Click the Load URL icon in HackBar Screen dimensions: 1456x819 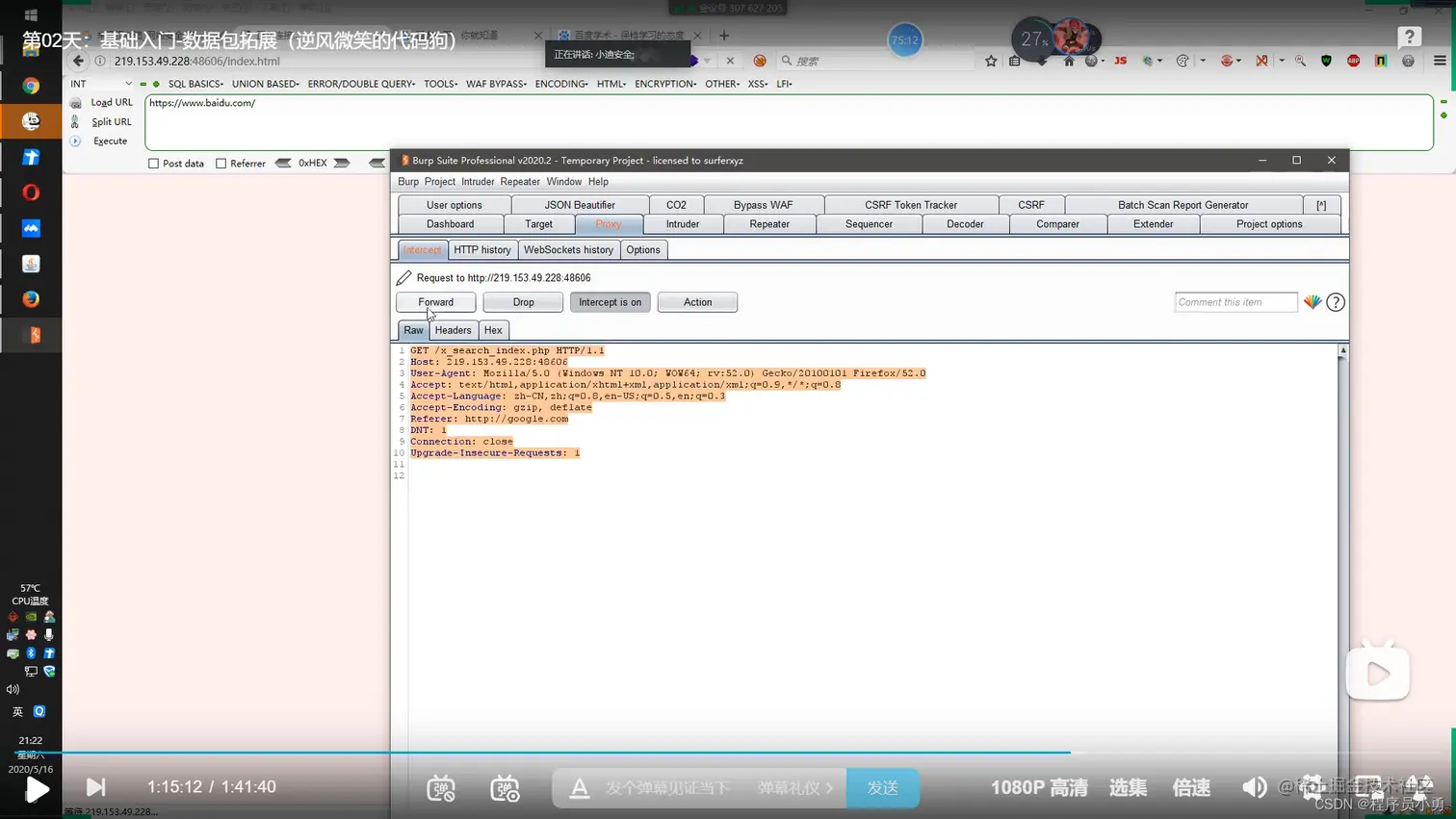[x=75, y=103]
